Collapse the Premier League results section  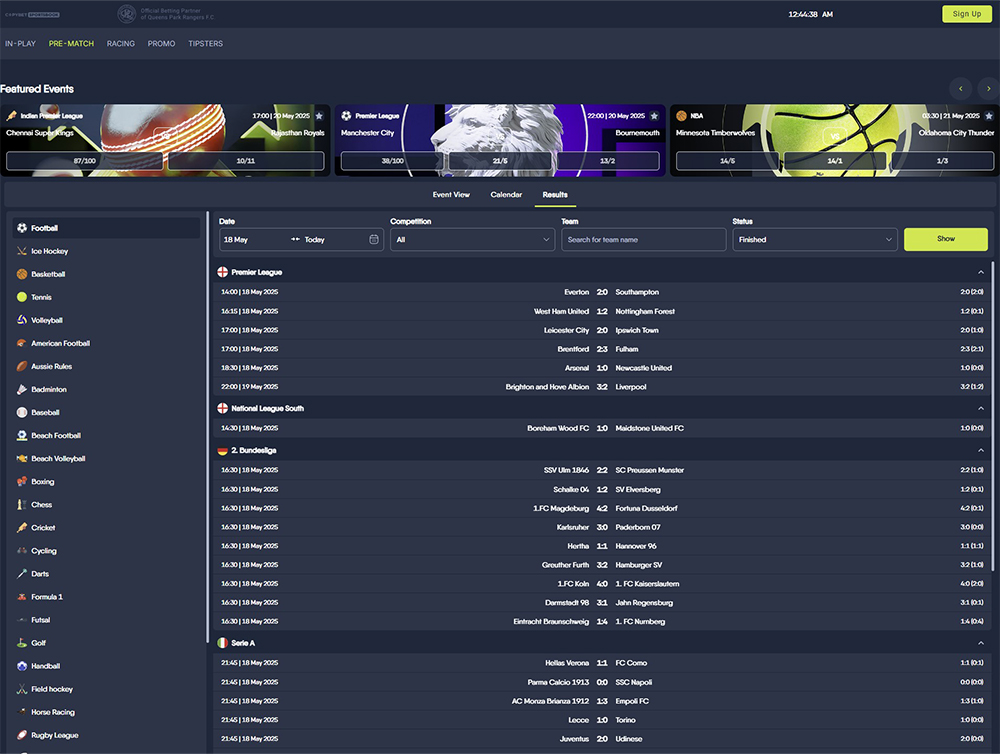[981, 272]
